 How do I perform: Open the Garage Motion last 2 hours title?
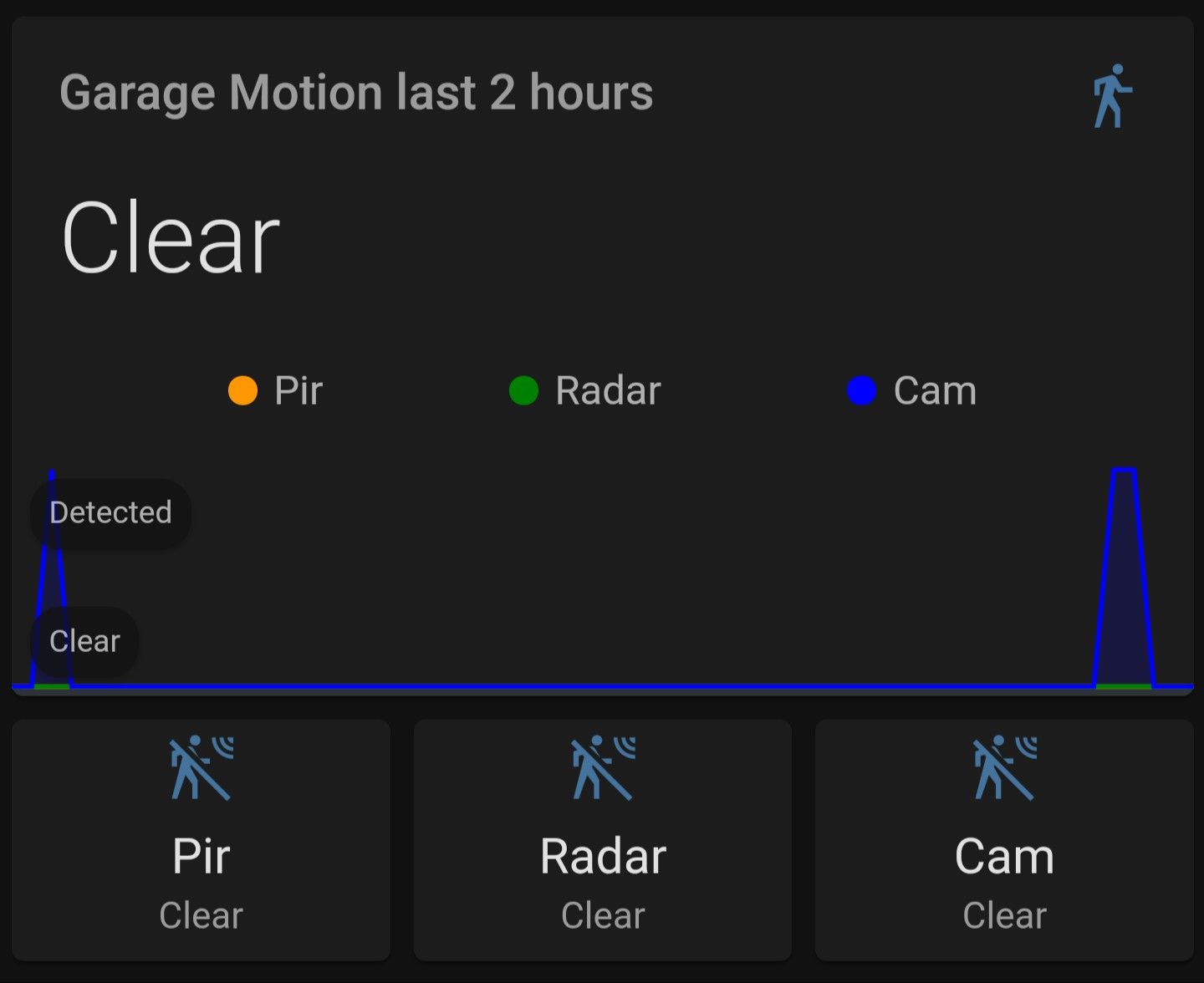(x=356, y=92)
